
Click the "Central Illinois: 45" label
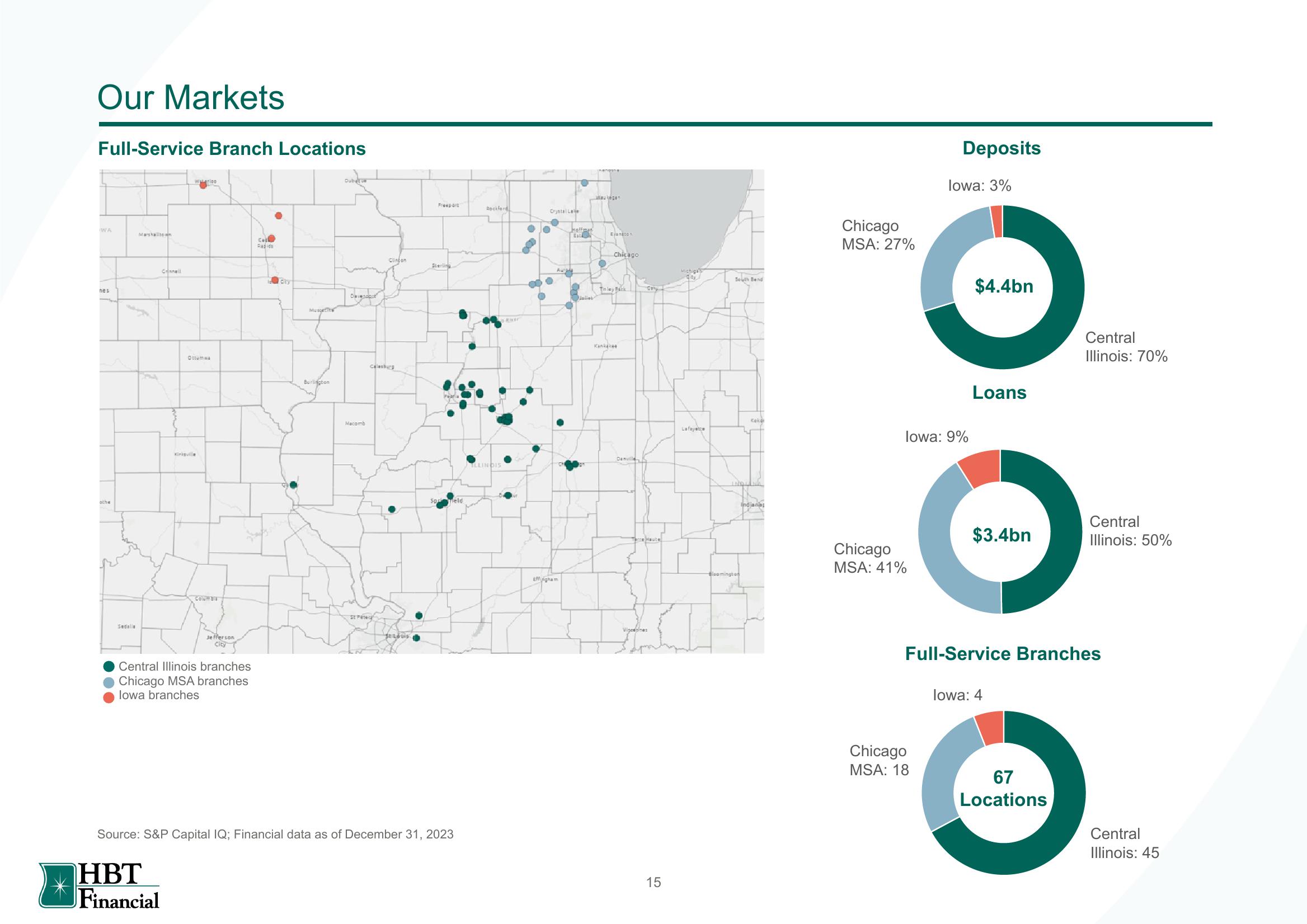click(x=1125, y=843)
